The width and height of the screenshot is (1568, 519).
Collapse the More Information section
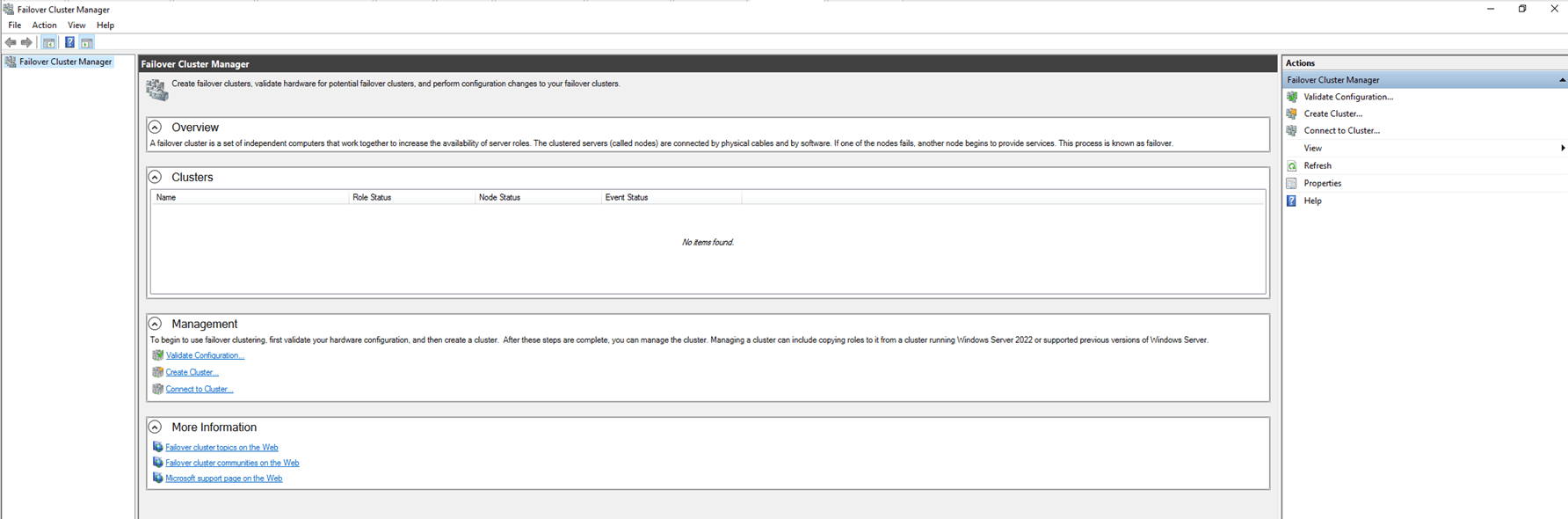coord(155,427)
